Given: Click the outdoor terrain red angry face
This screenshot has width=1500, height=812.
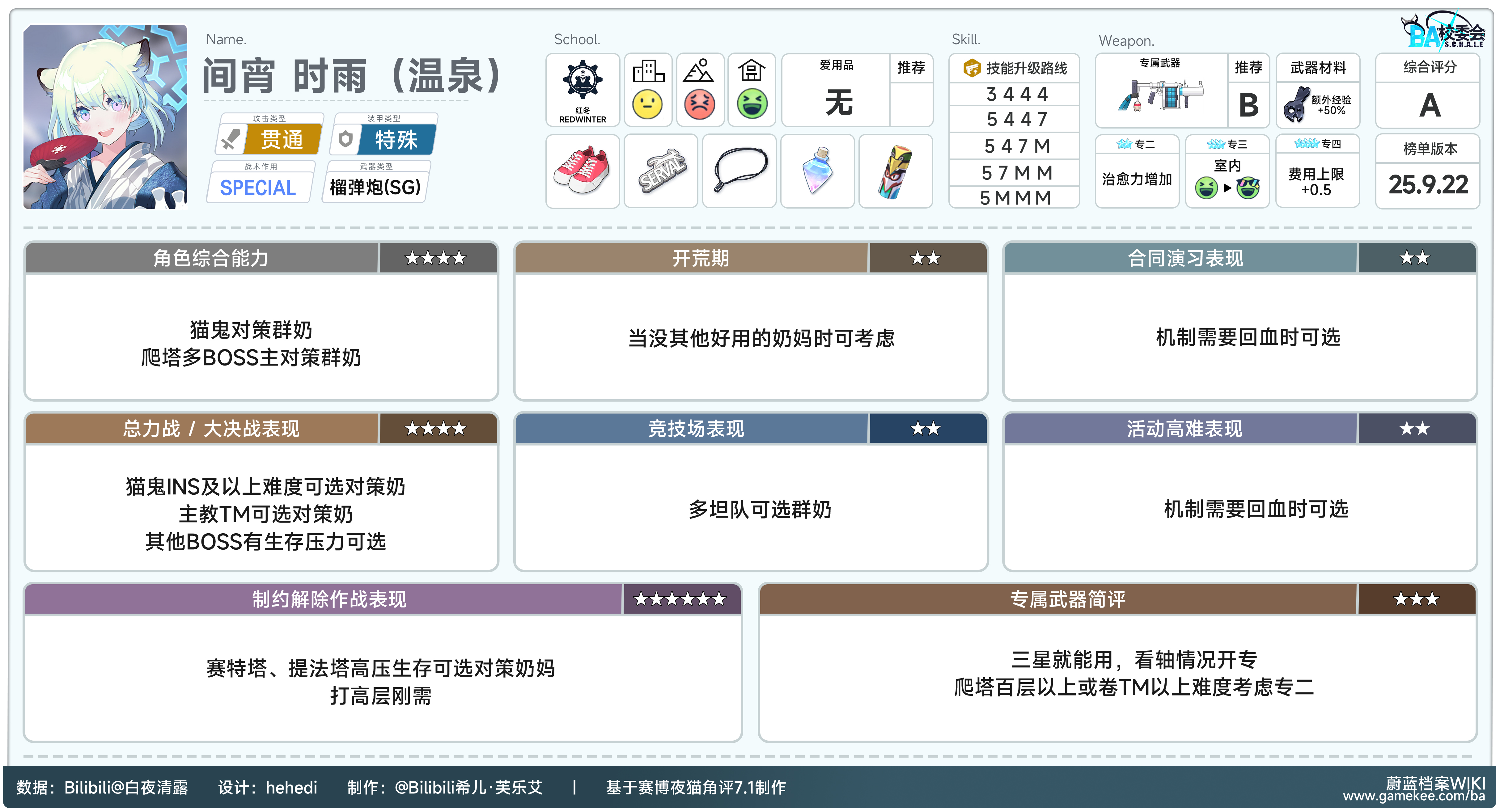Looking at the screenshot, I should coord(700,105).
